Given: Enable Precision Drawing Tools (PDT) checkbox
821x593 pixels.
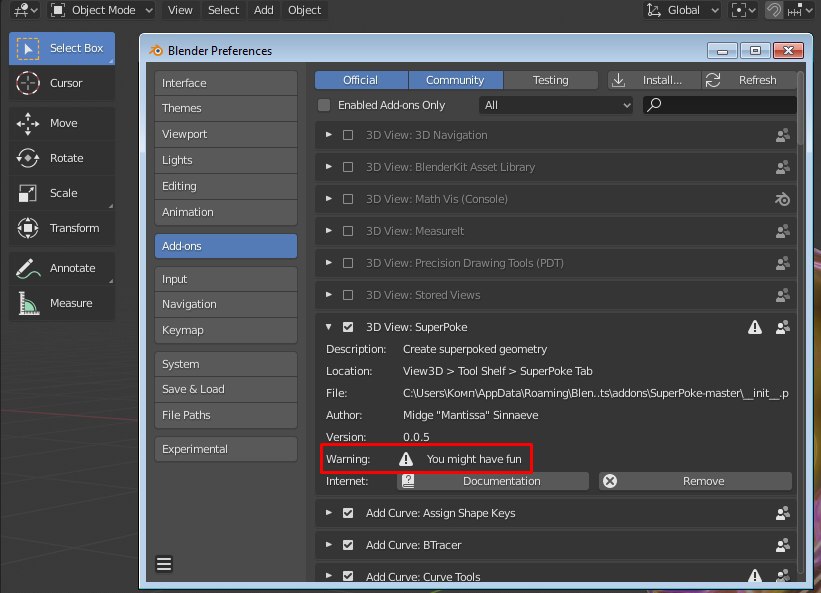Looking at the screenshot, I should [x=348, y=263].
